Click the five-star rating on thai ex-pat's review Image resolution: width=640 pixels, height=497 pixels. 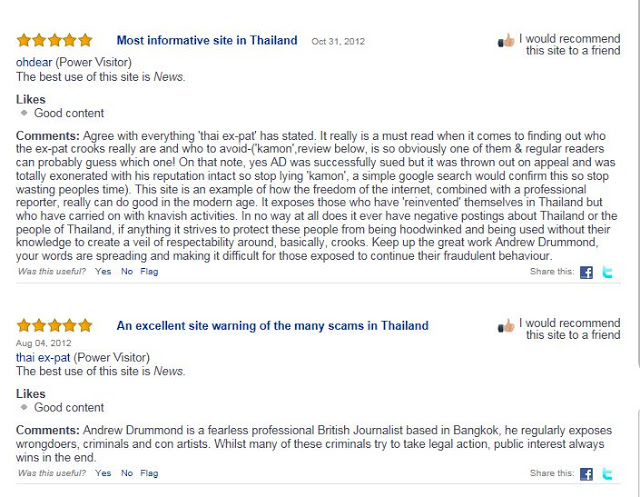[54, 326]
